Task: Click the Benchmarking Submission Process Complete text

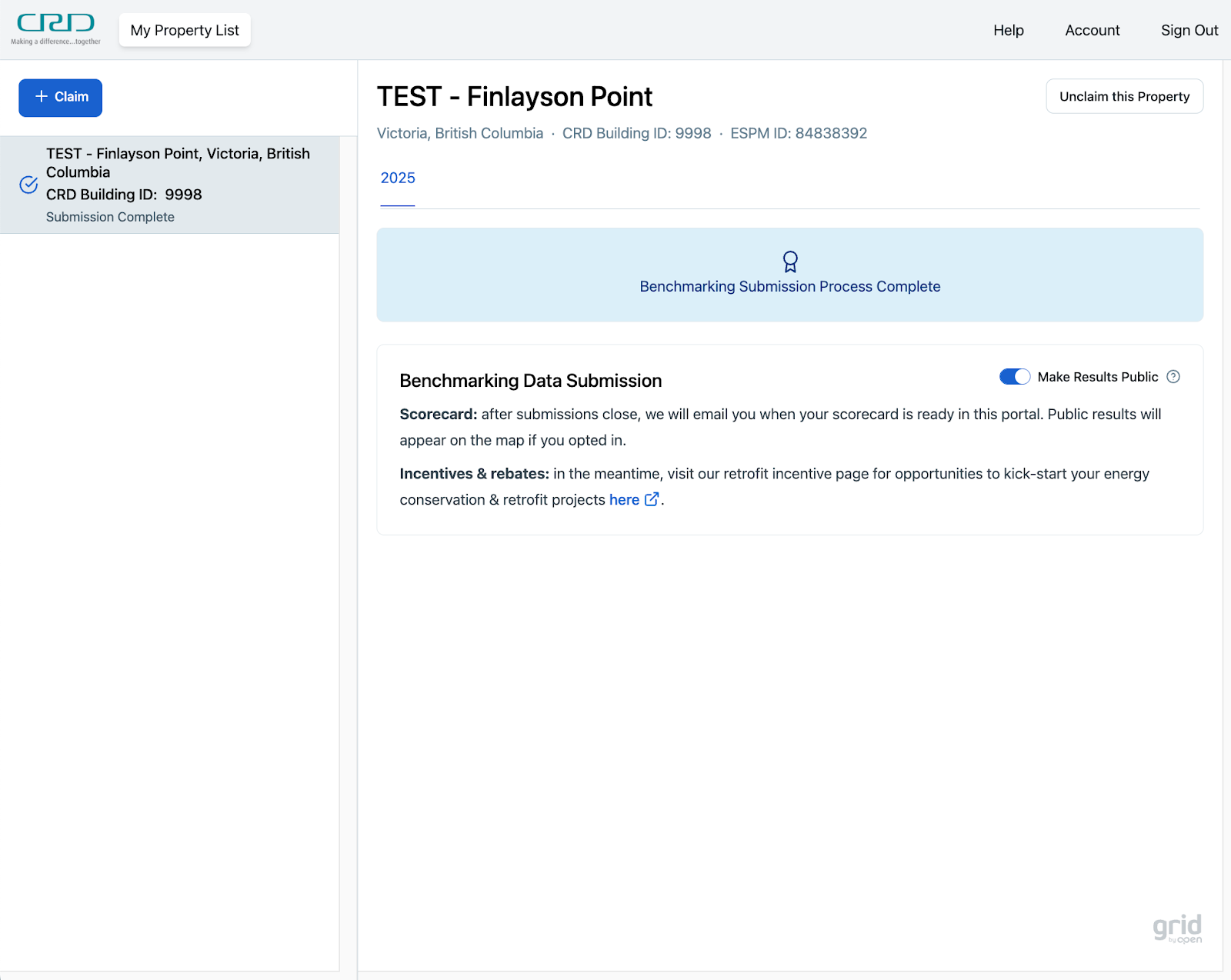Action: pyautogui.click(x=789, y=287)
